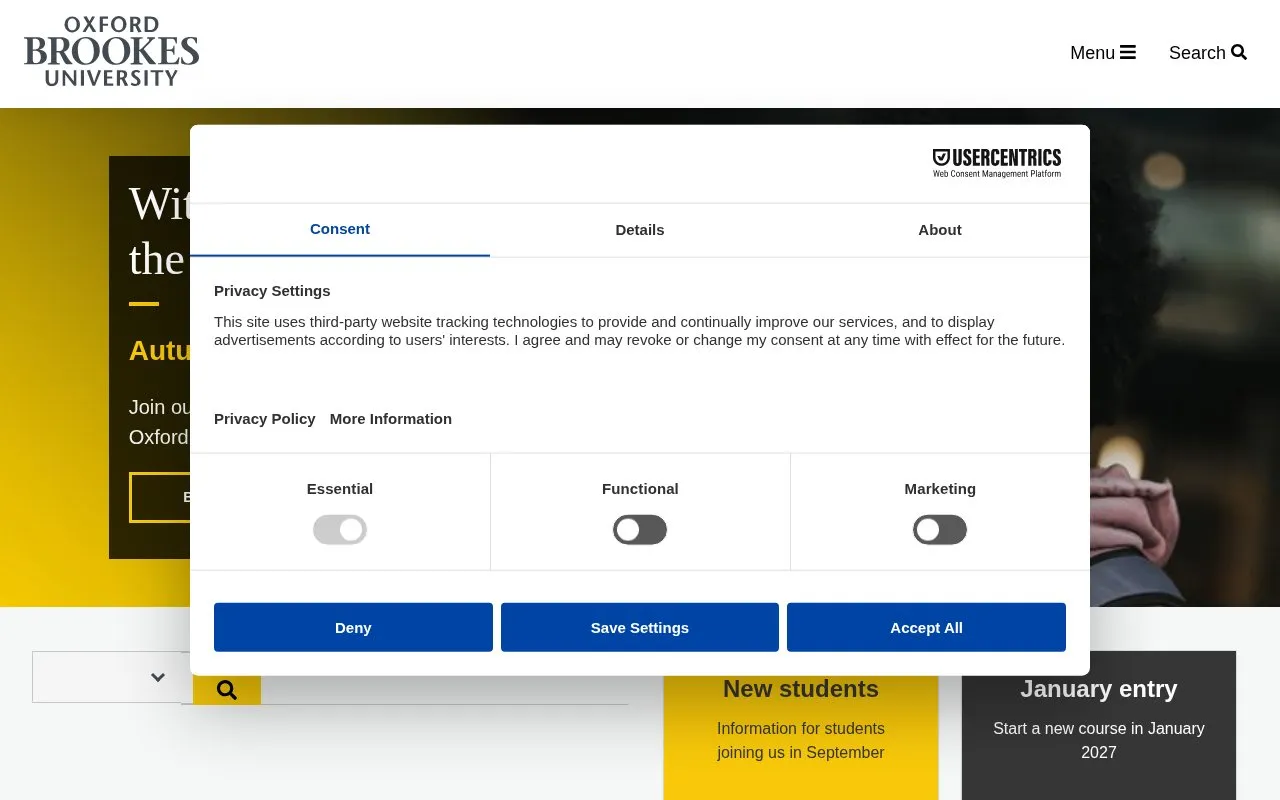This screenshot has width=1280, height=800.
Task: Click the Accept All button
Action: click(926, 627)
